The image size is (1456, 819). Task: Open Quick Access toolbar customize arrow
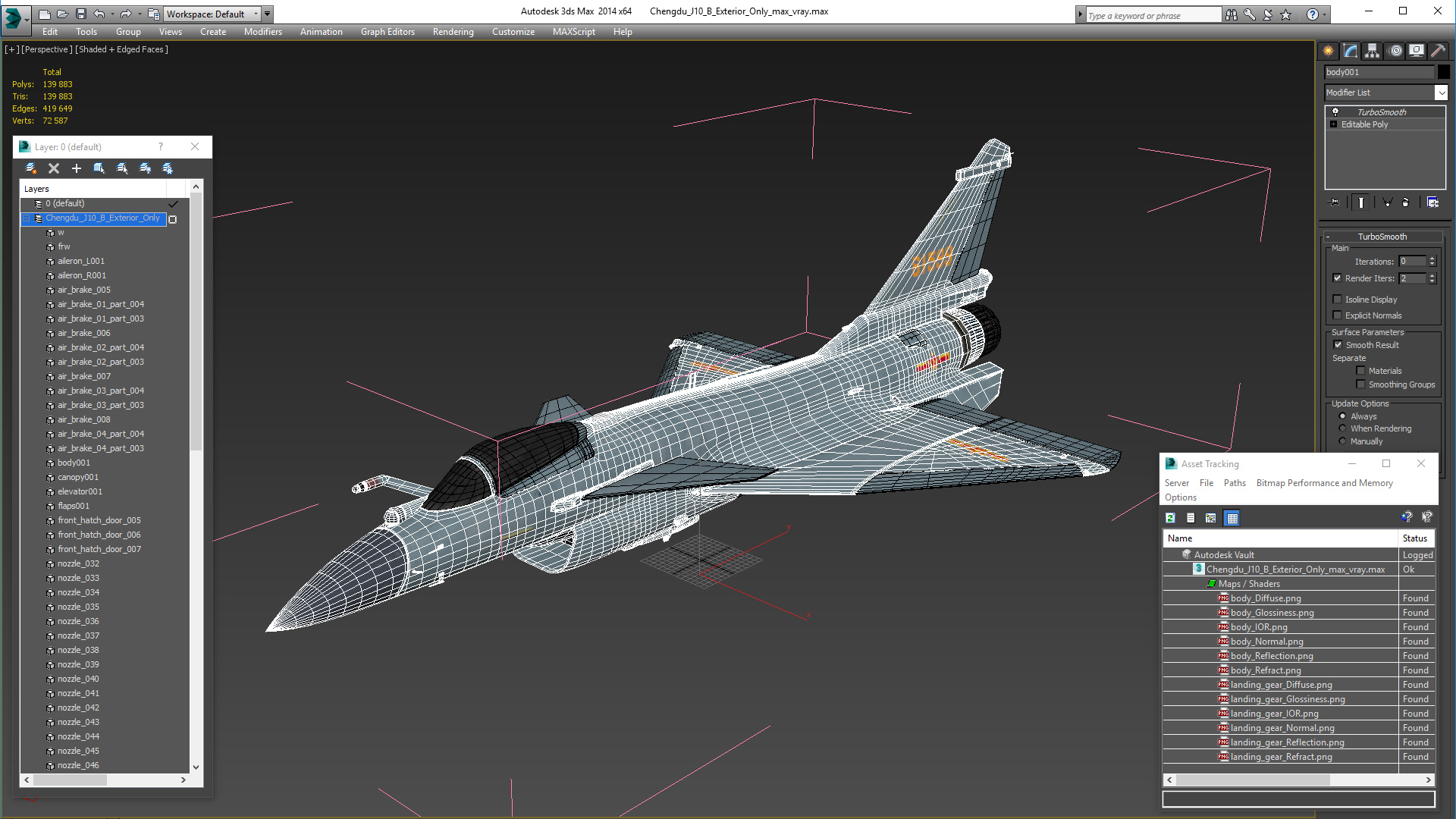(x=268, y=14)
